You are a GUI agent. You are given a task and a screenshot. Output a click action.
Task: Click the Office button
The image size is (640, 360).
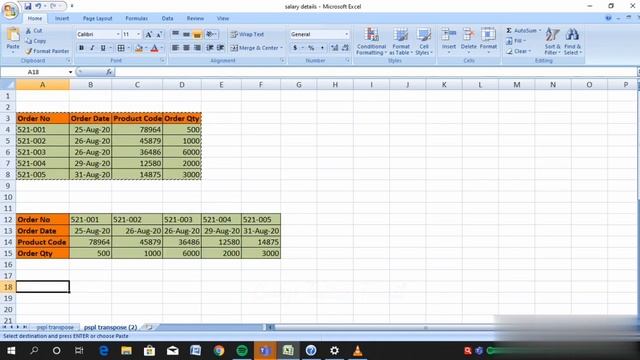pos(10,11)
